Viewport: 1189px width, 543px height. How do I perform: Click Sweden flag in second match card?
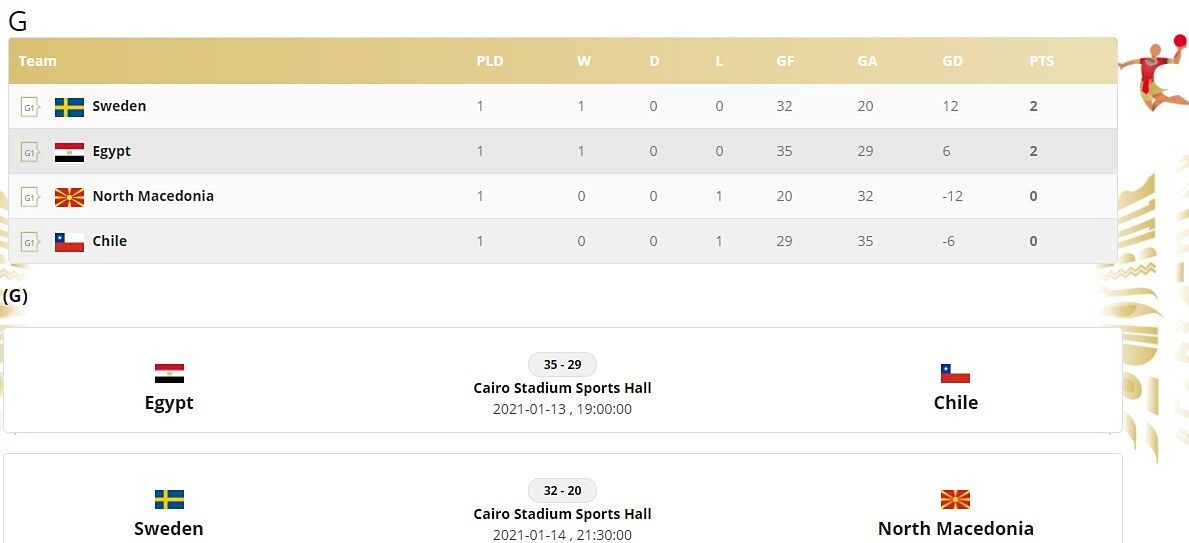(x=169, y=500)
